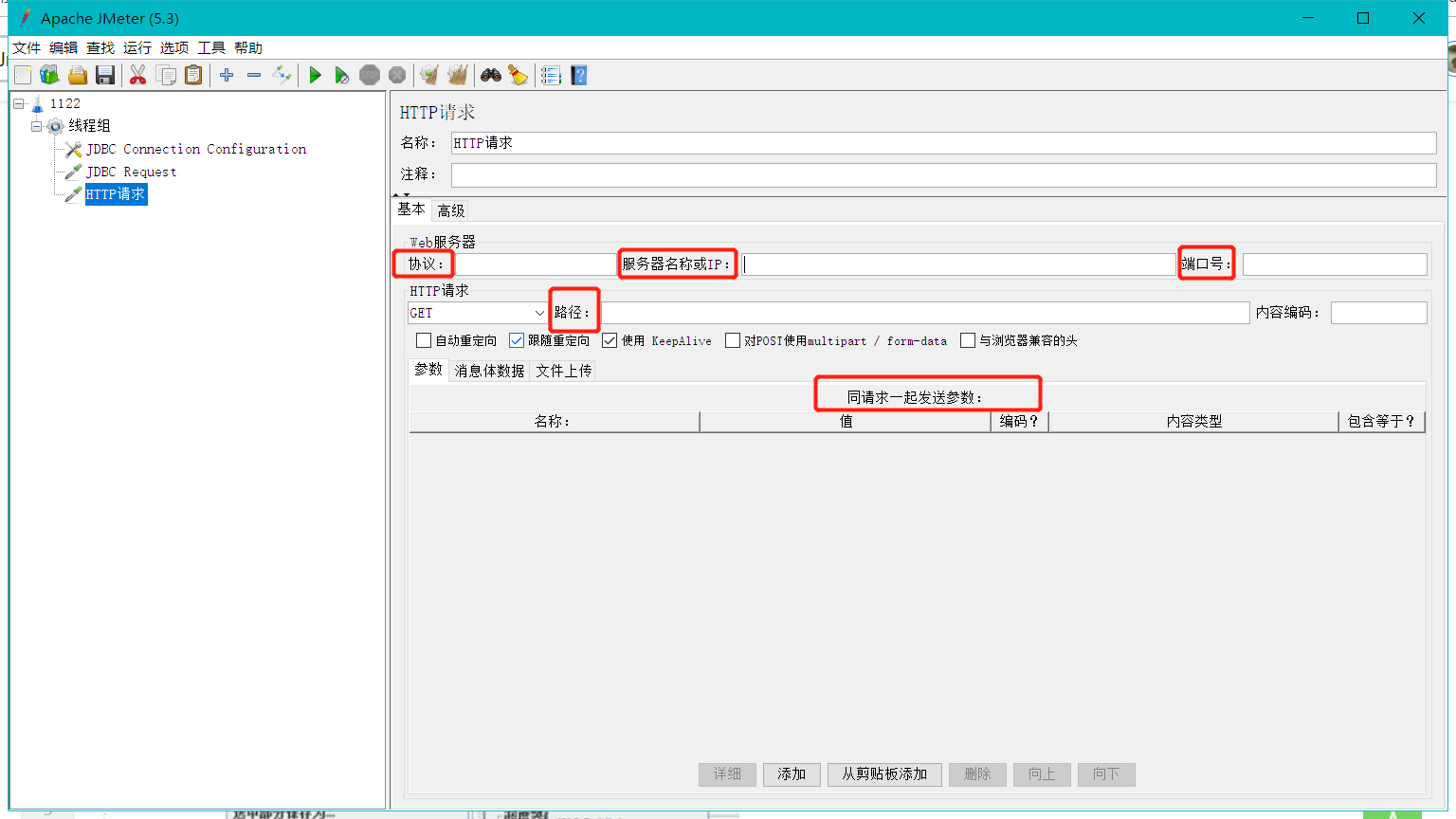Click the 内容编码 input field
Image resolution: width=1456 pixels, height=819 pixels.
coord(1378,313)
